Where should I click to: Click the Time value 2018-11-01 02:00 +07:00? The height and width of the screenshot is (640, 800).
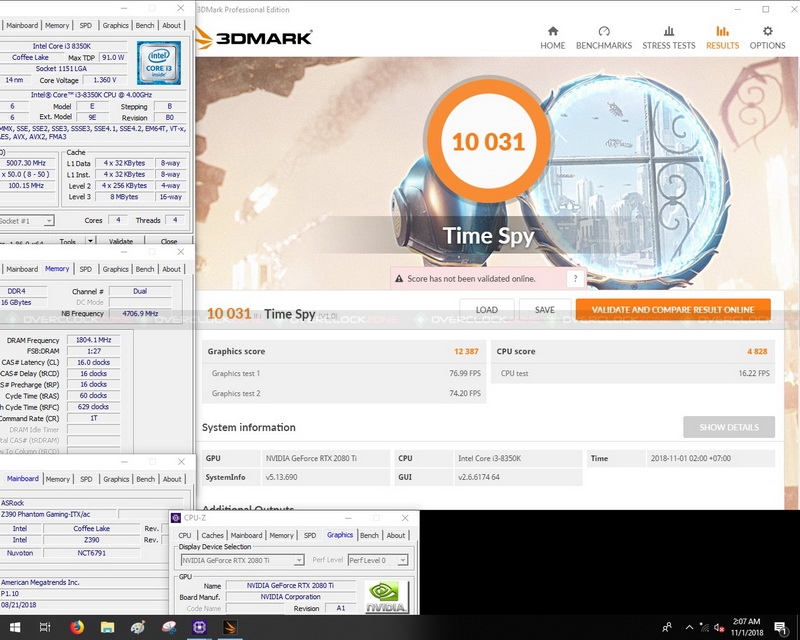[x=690, y=458]
